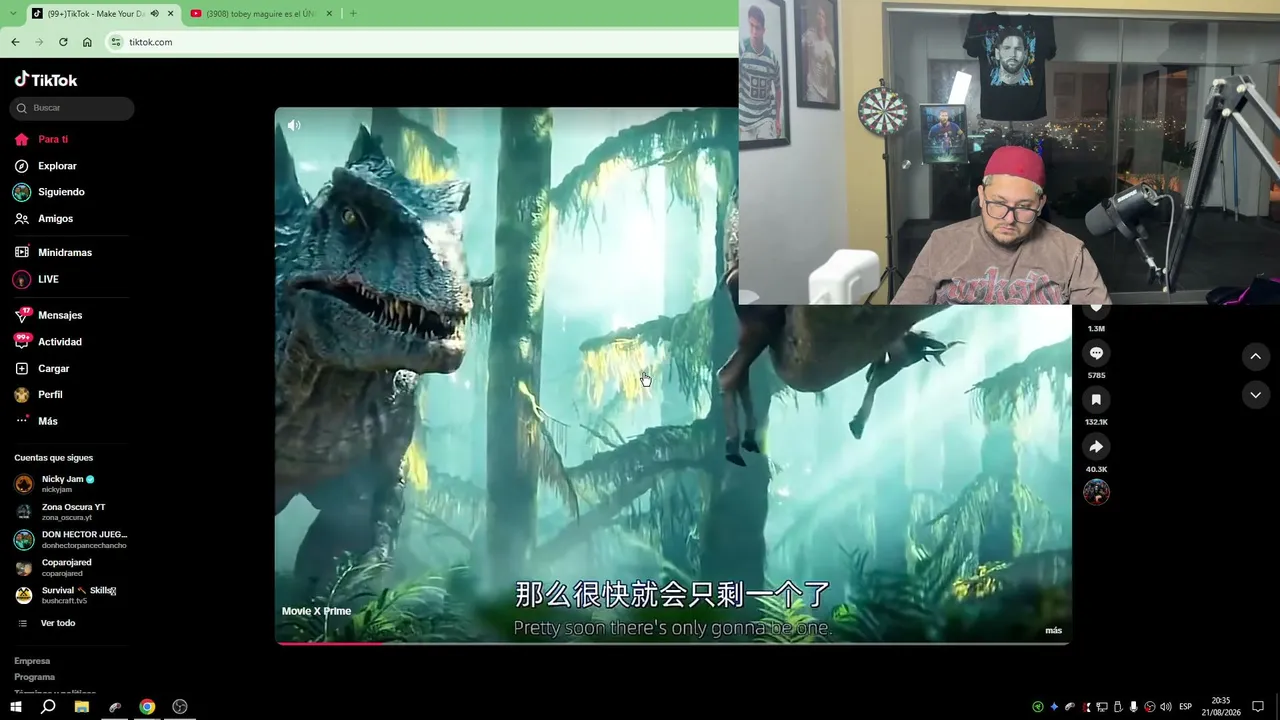Open the system volume control
The width and height of the screenshot is (1280, 720).
coord(1166,707)
